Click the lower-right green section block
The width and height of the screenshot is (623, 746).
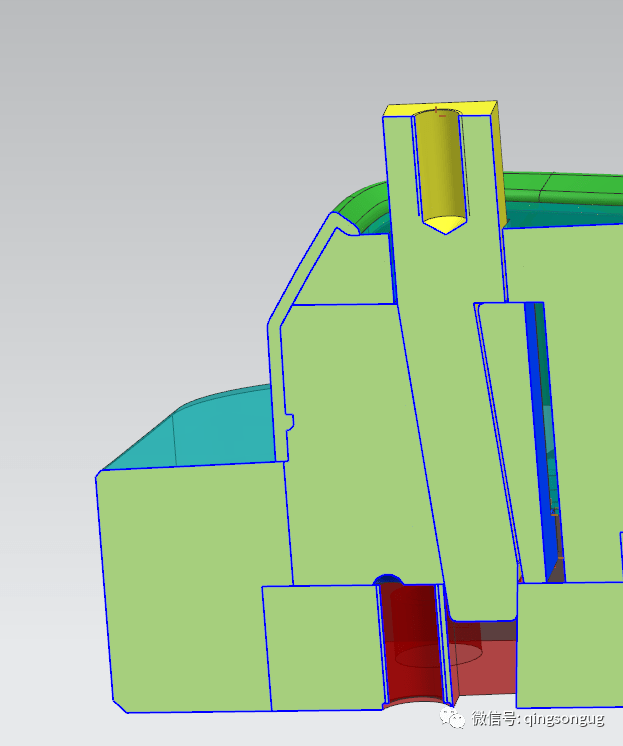tap(570, 645)
